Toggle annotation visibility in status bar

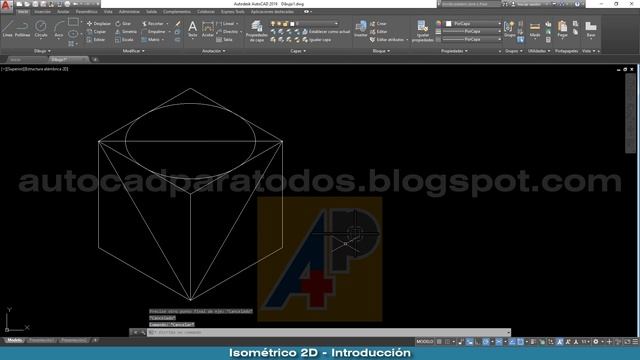click(x=560, y=342)
